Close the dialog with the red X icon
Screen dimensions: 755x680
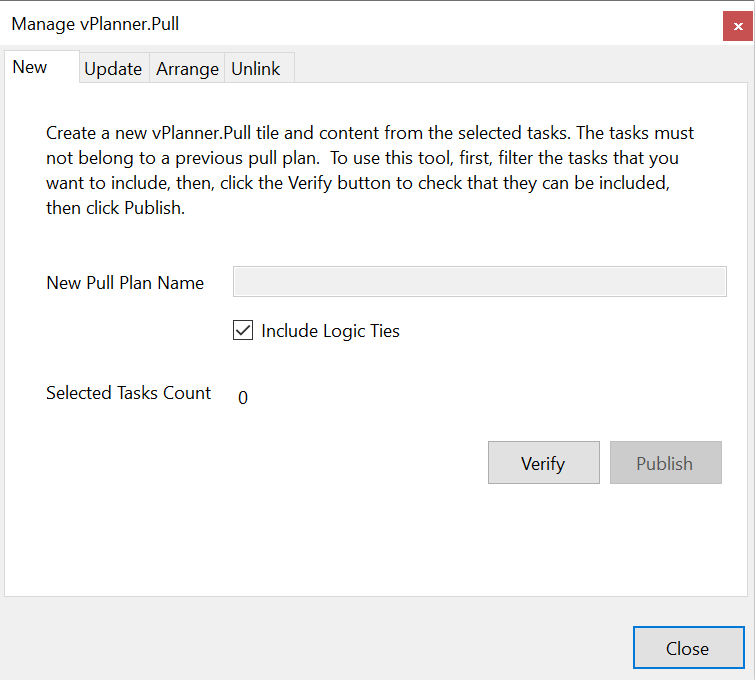[737, 26]
